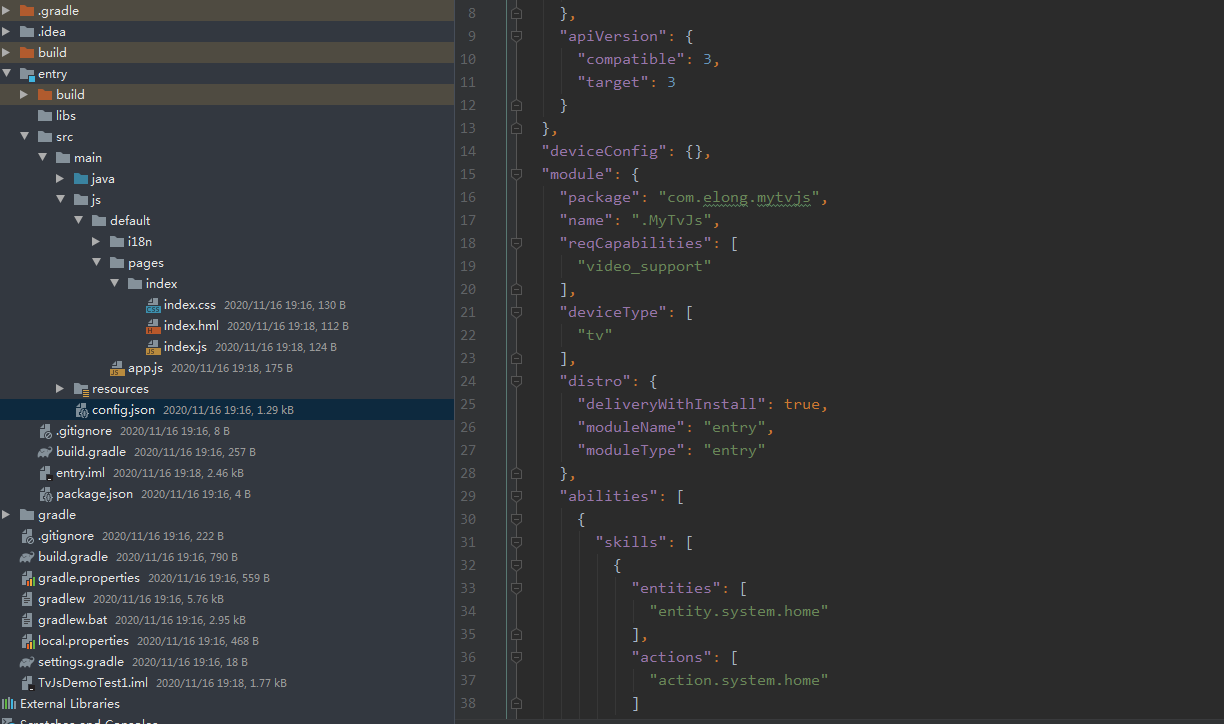
Task: Collapse the src folder arrow
Action: pyautogui.click(x=25, y=137)
